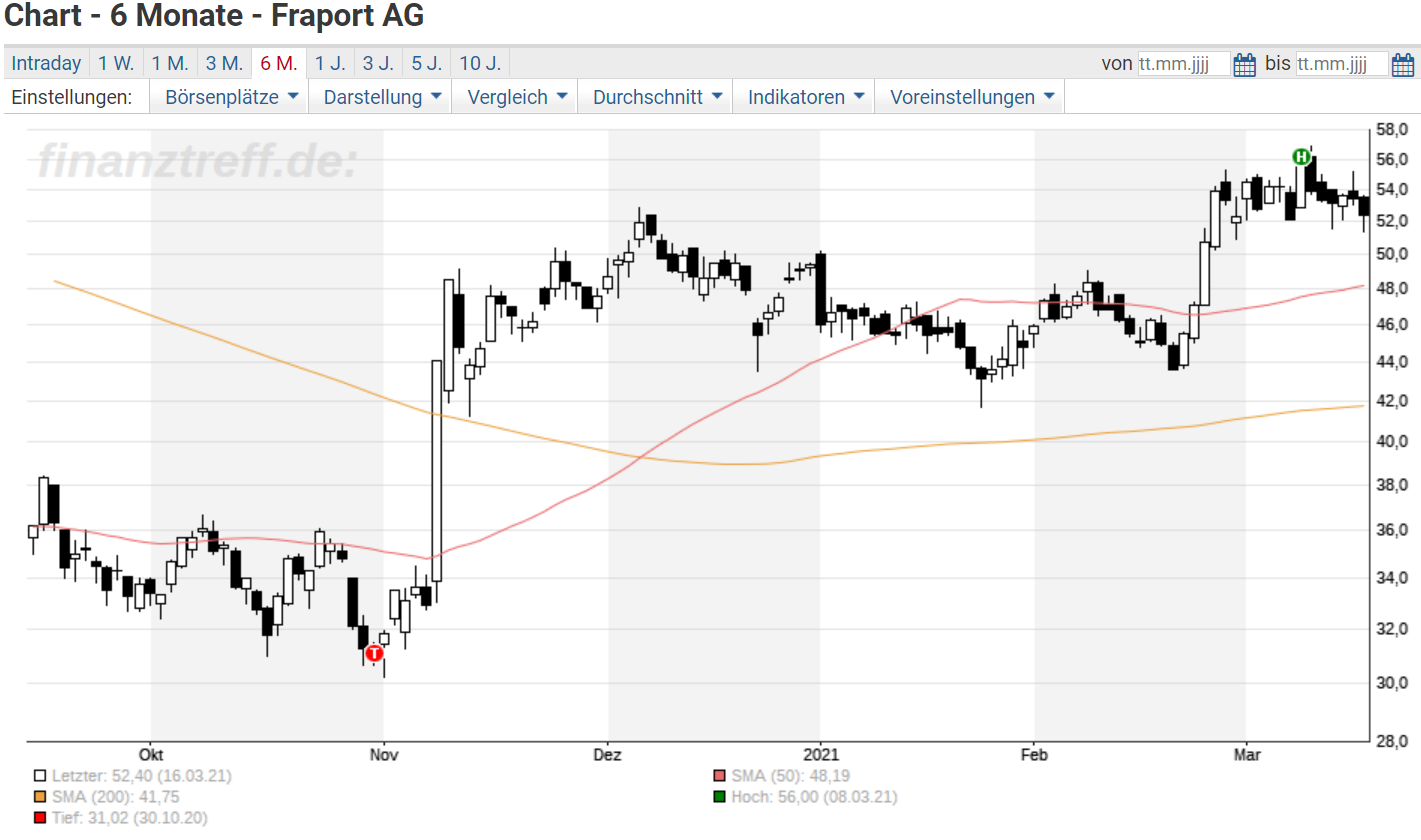
Task: Expand the Indikatoren dropdown
Action: (804, 97)
